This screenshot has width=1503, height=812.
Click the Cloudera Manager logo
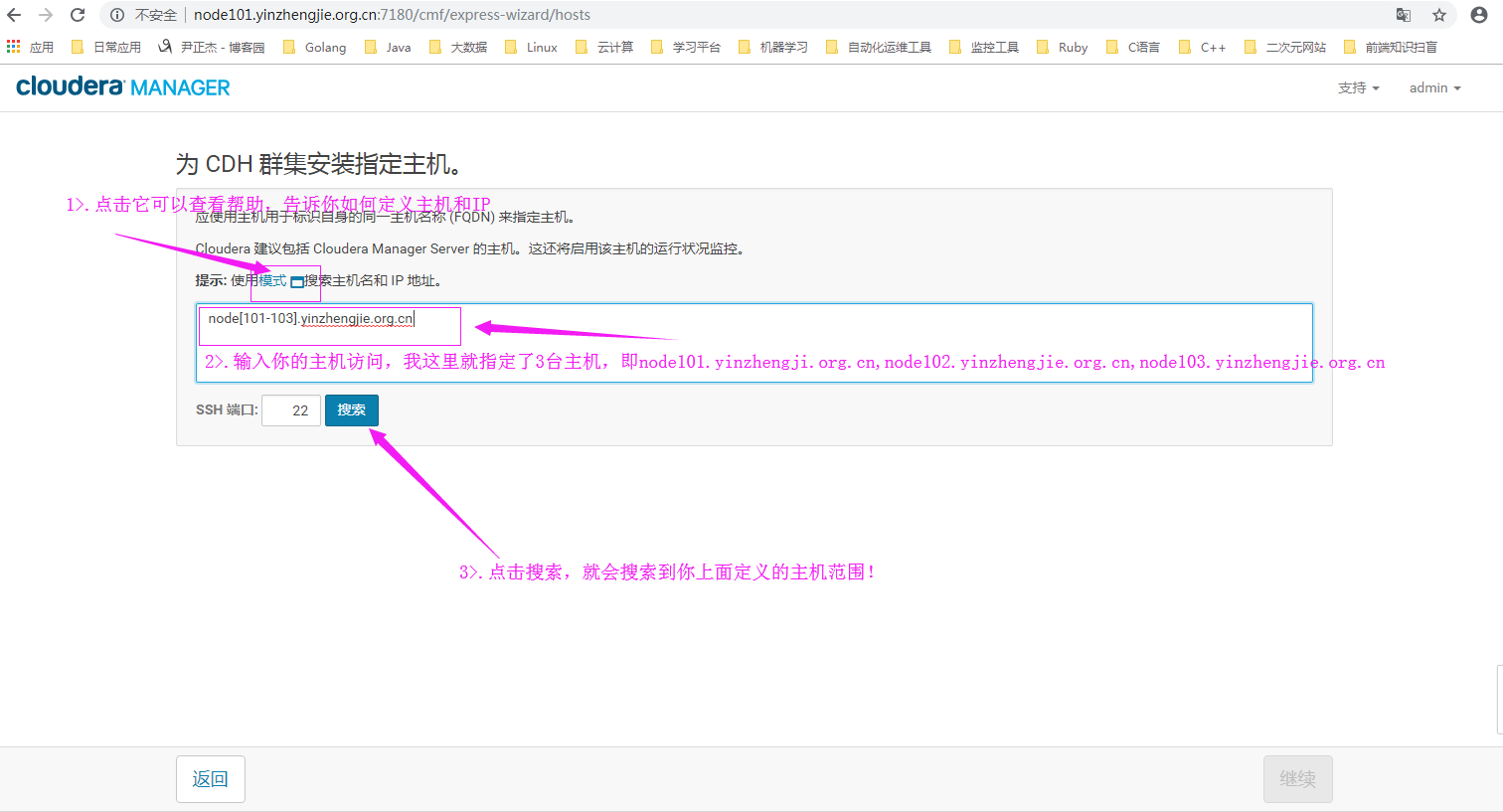point(123,87)
